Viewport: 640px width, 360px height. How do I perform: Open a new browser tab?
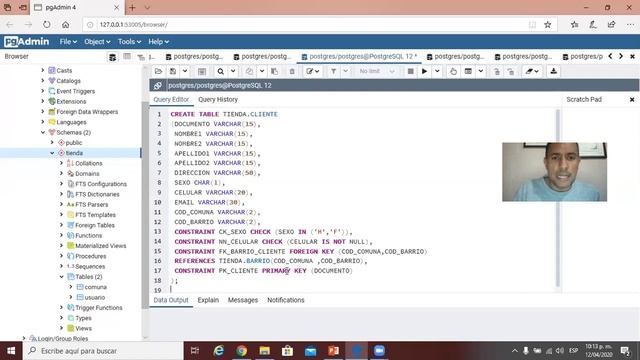point(132,7)
